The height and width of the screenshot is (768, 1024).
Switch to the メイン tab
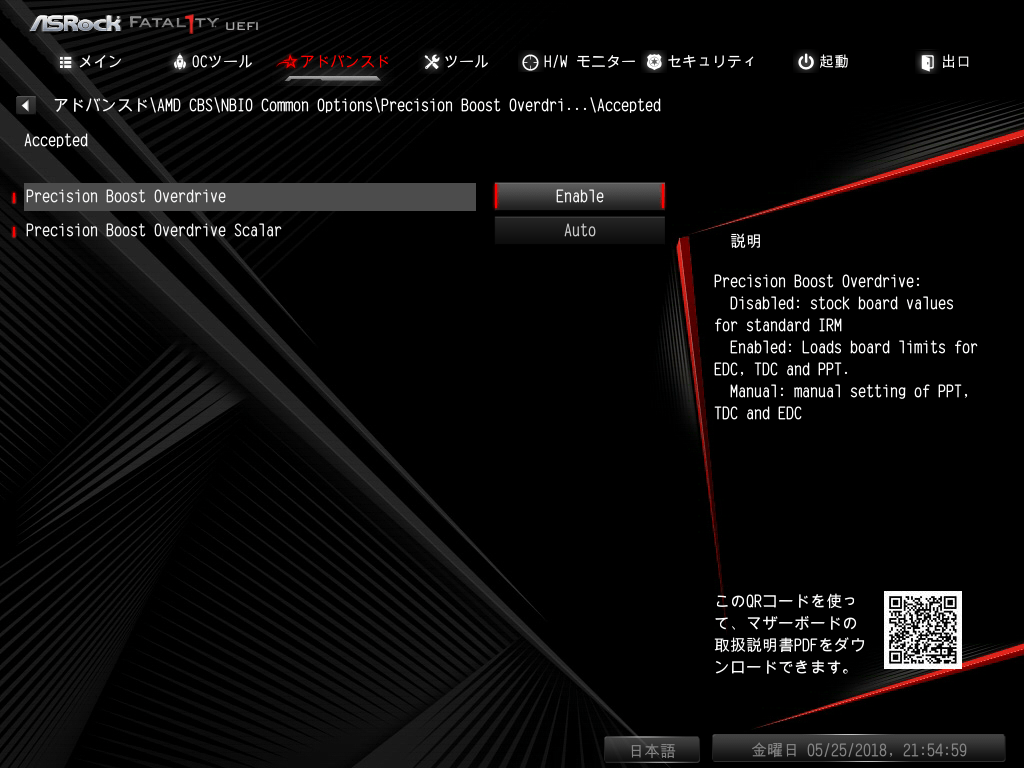91,62
